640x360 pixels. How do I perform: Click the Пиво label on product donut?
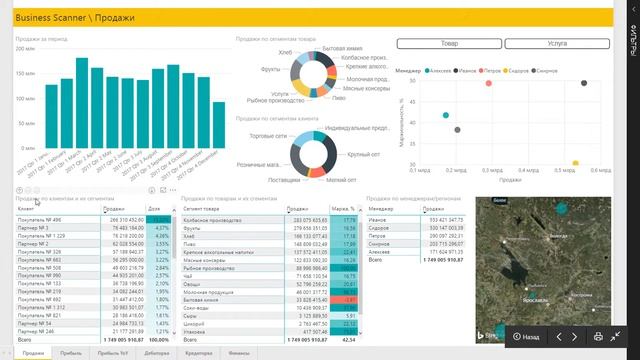[x=339, y=98]
